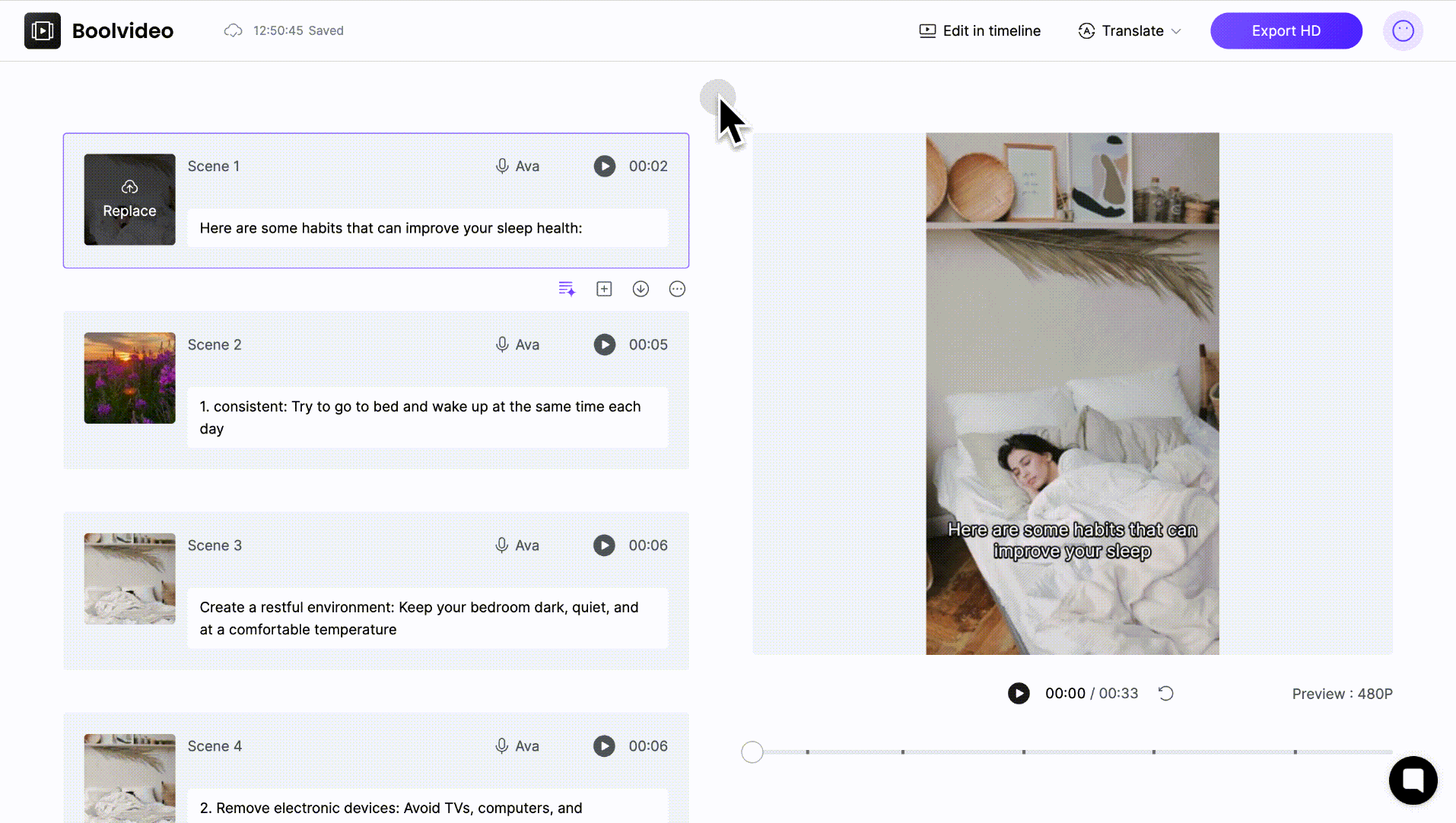Click the Boolvideo logo icon
The height and width of the screenshot is (823, 1456).
click(43, 30)
